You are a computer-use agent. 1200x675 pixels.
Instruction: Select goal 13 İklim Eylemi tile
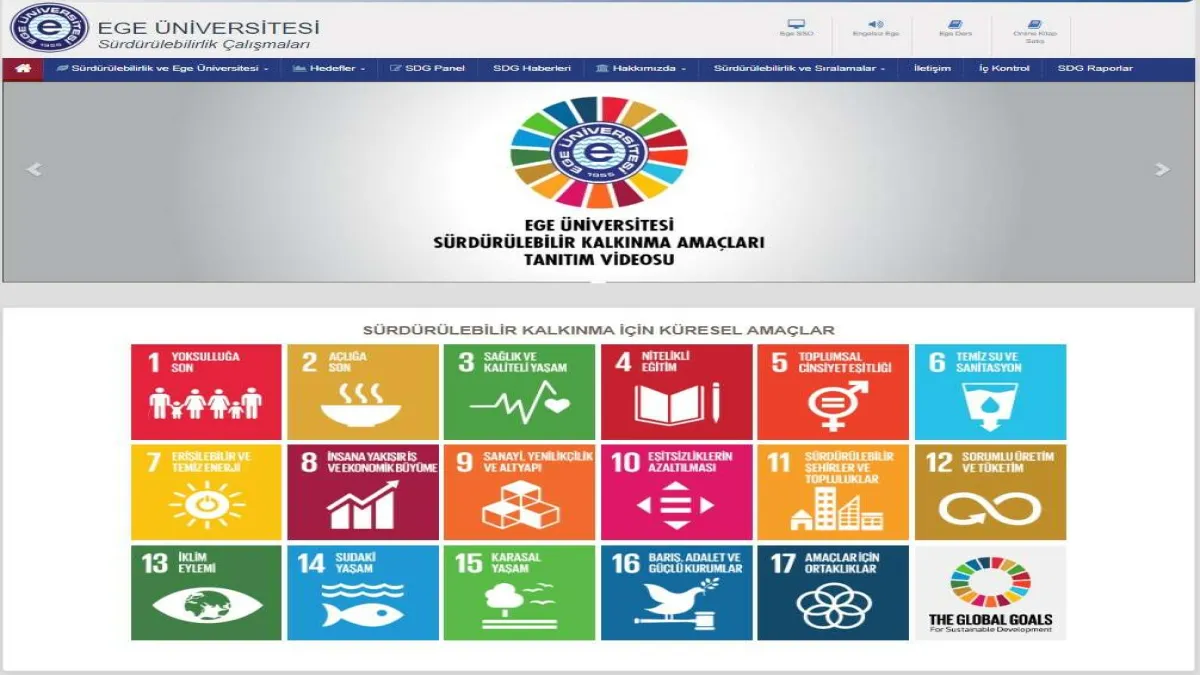(206, 592)
